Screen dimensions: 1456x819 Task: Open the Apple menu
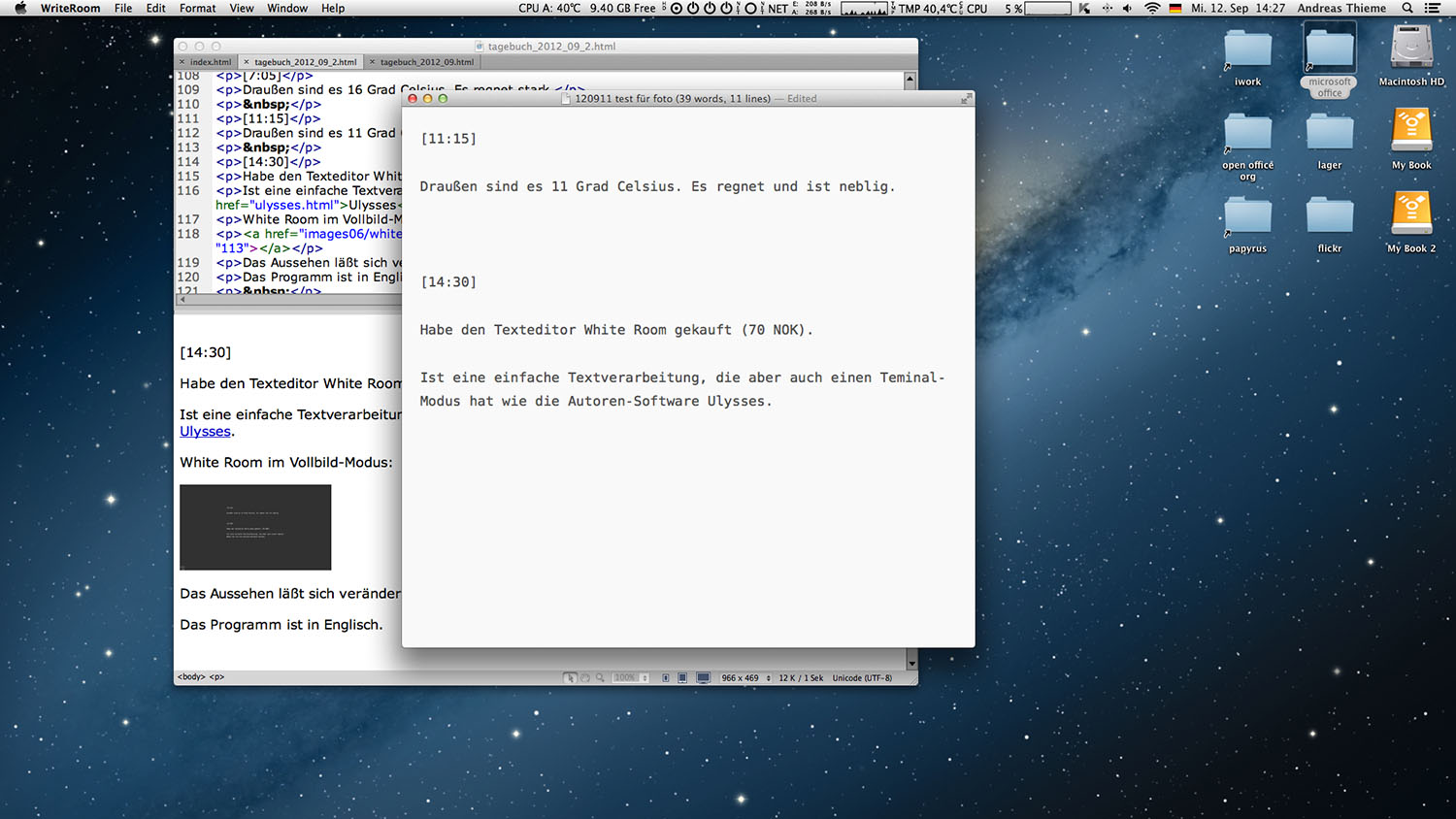(20, 8)
